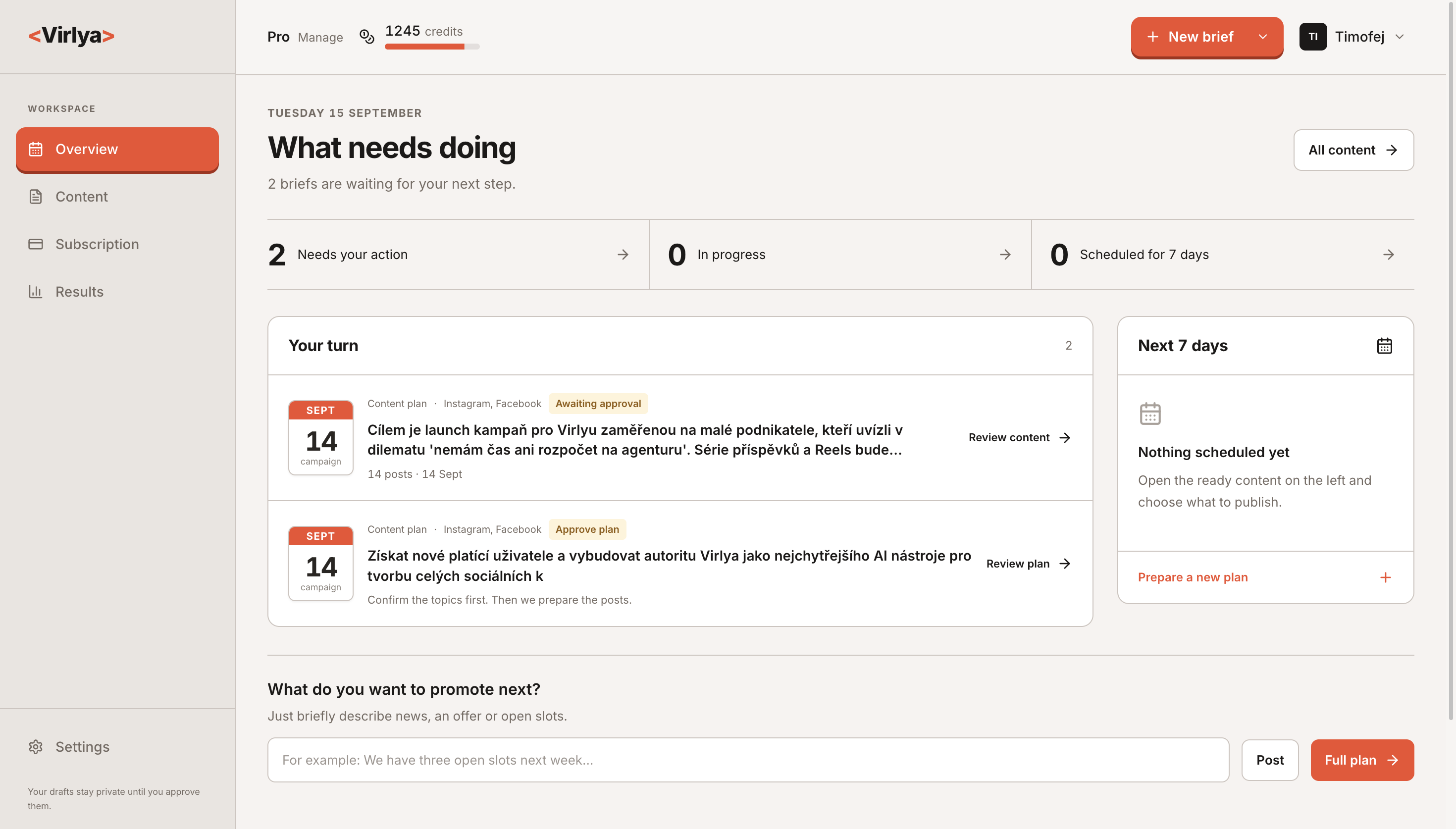Click the plus icon beside Prepare a new plan

pos(1385,577)
